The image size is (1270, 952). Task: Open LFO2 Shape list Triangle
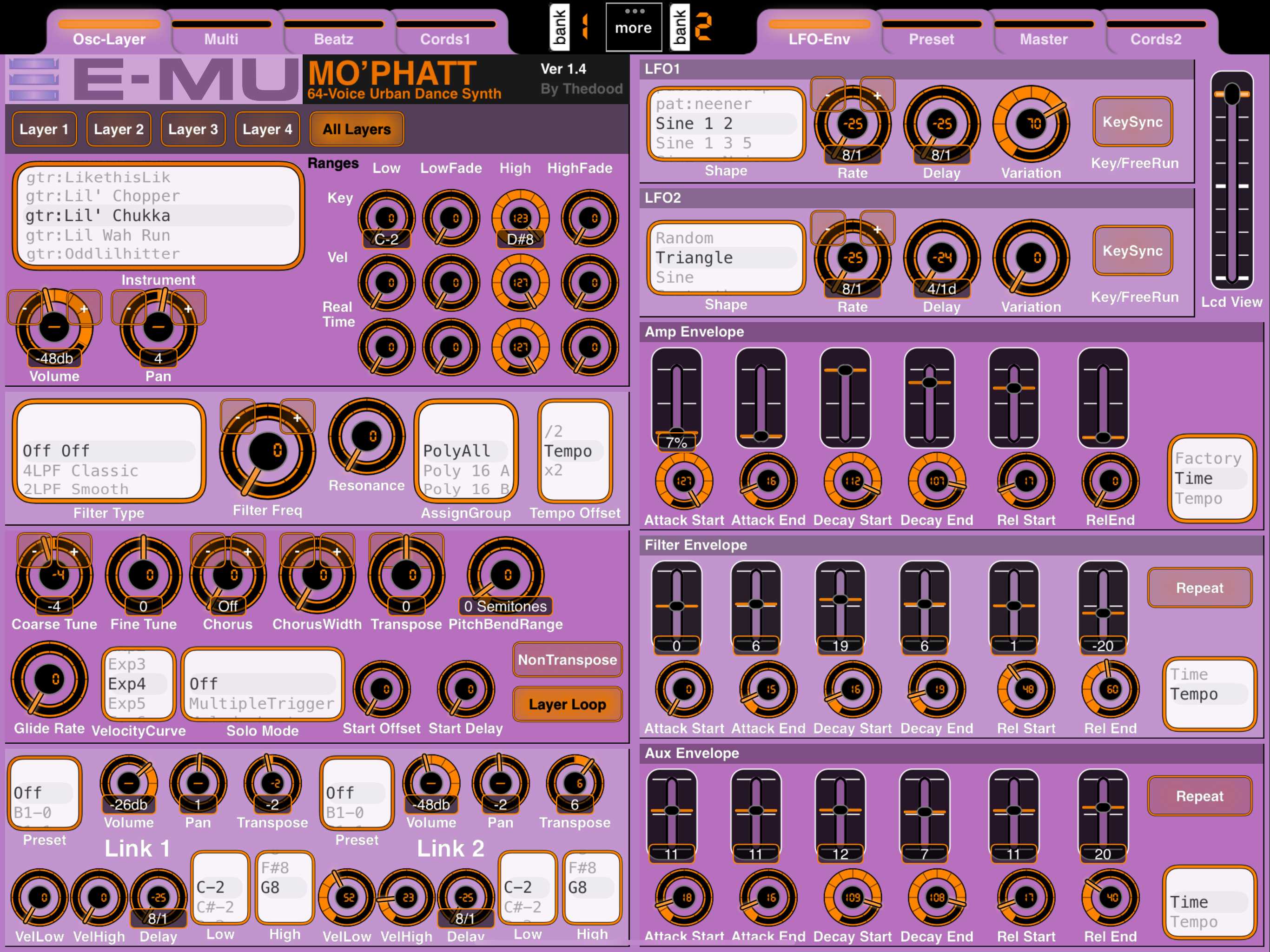click(726, 258)
